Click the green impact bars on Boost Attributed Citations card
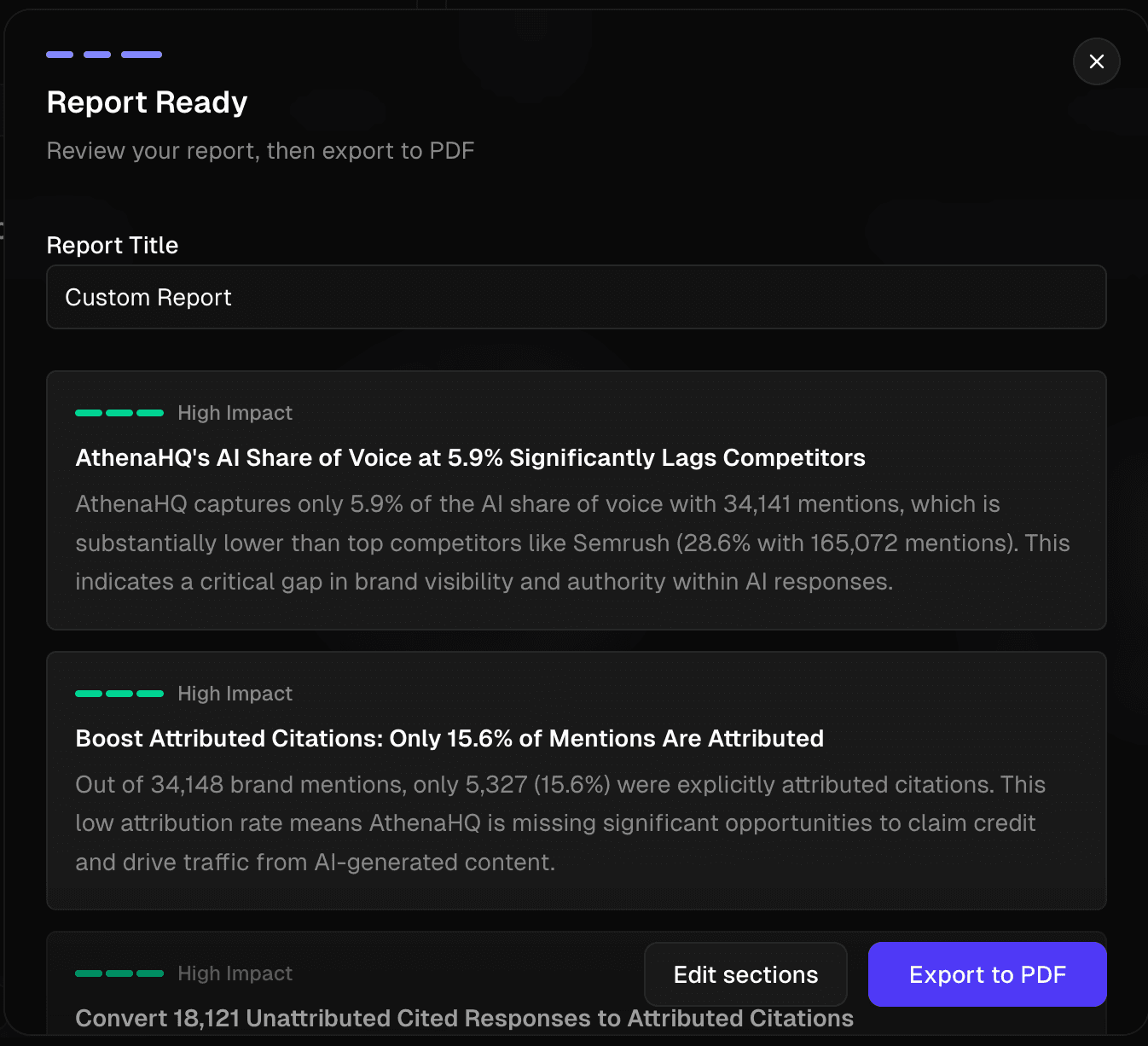Viewport: 1148px width, 1046px height. [x=119, y=694]
